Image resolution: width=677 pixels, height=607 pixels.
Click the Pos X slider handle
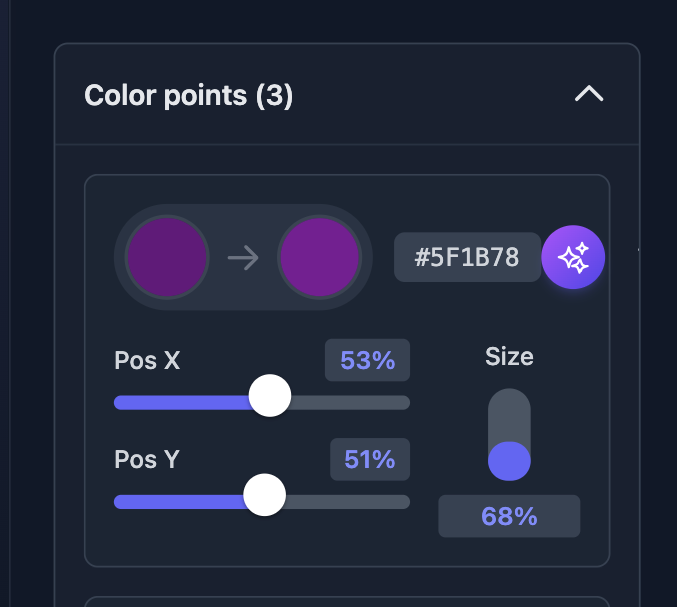[x=269, y=397]
